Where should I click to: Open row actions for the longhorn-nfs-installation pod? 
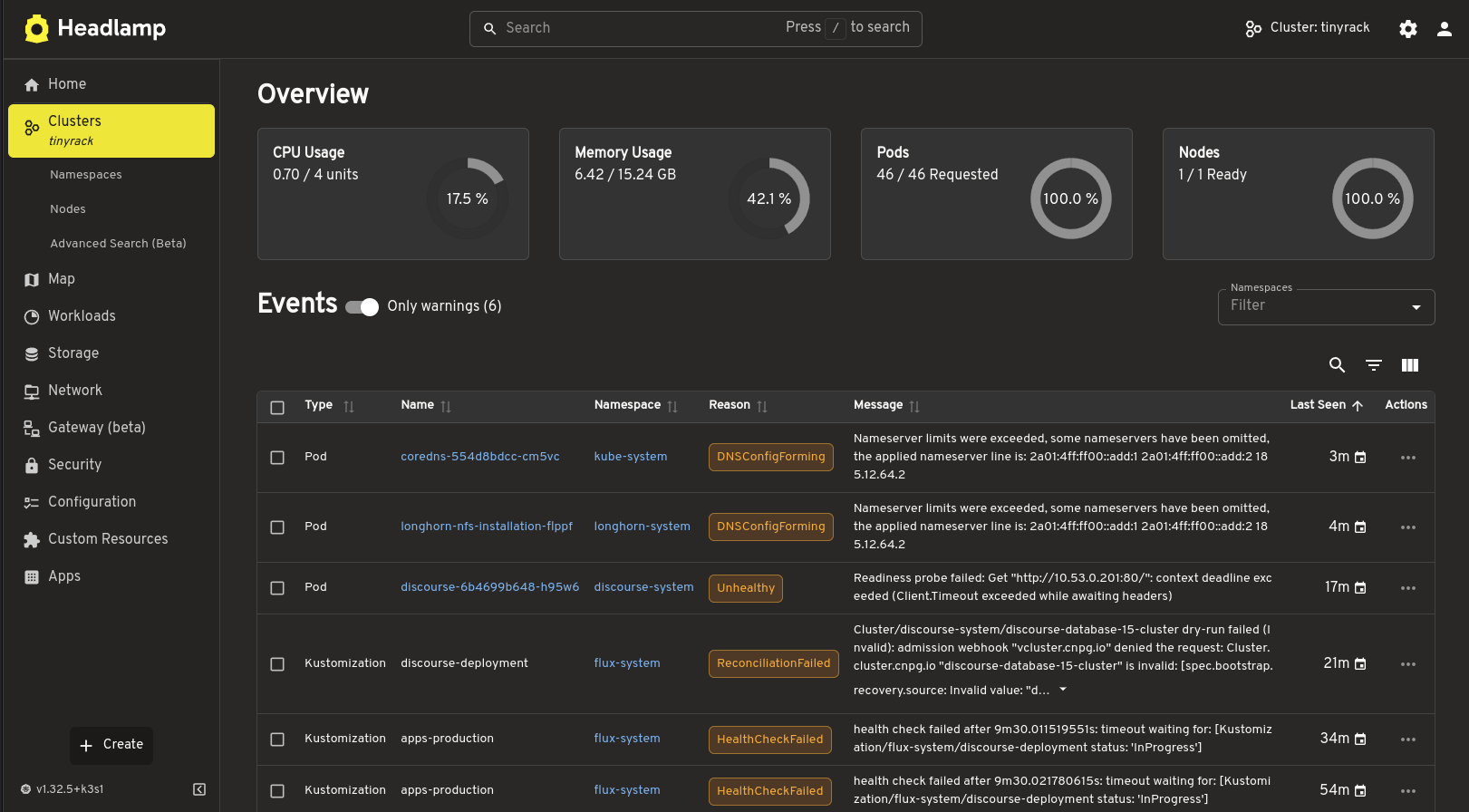(x=1408, y=527)
